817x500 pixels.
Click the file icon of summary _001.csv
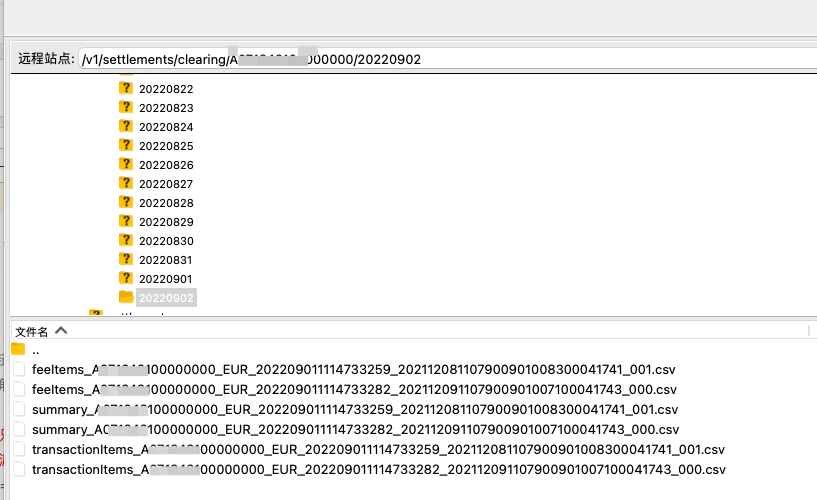pos(18,409)
